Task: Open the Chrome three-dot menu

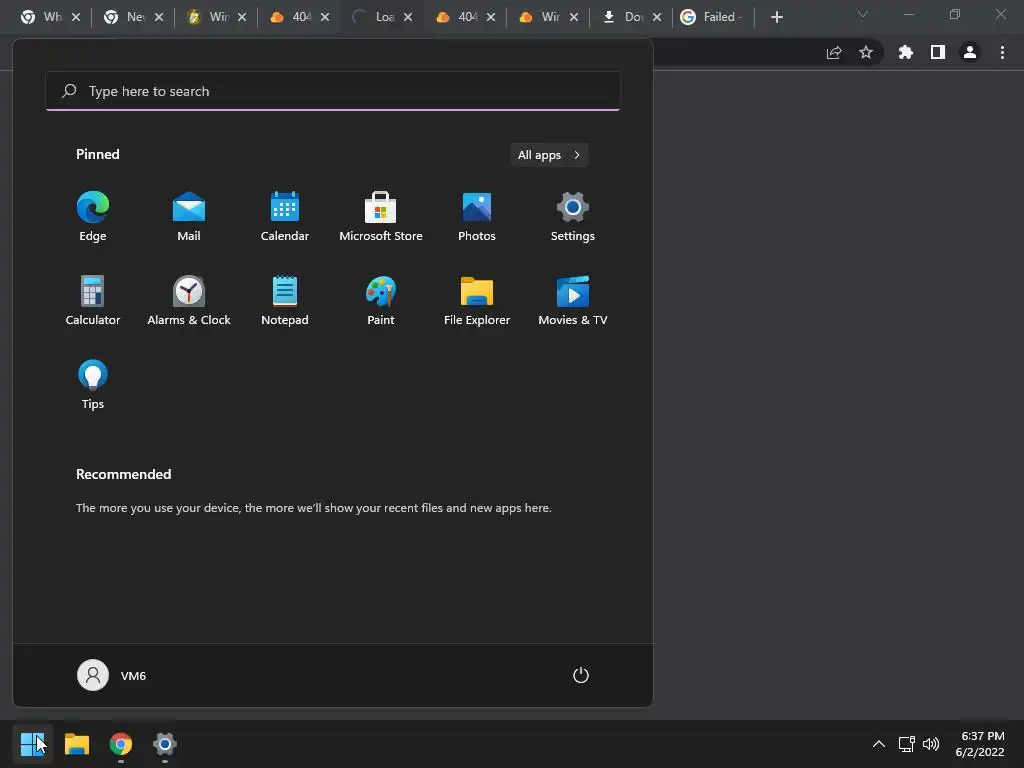Action: [1002, 52]
